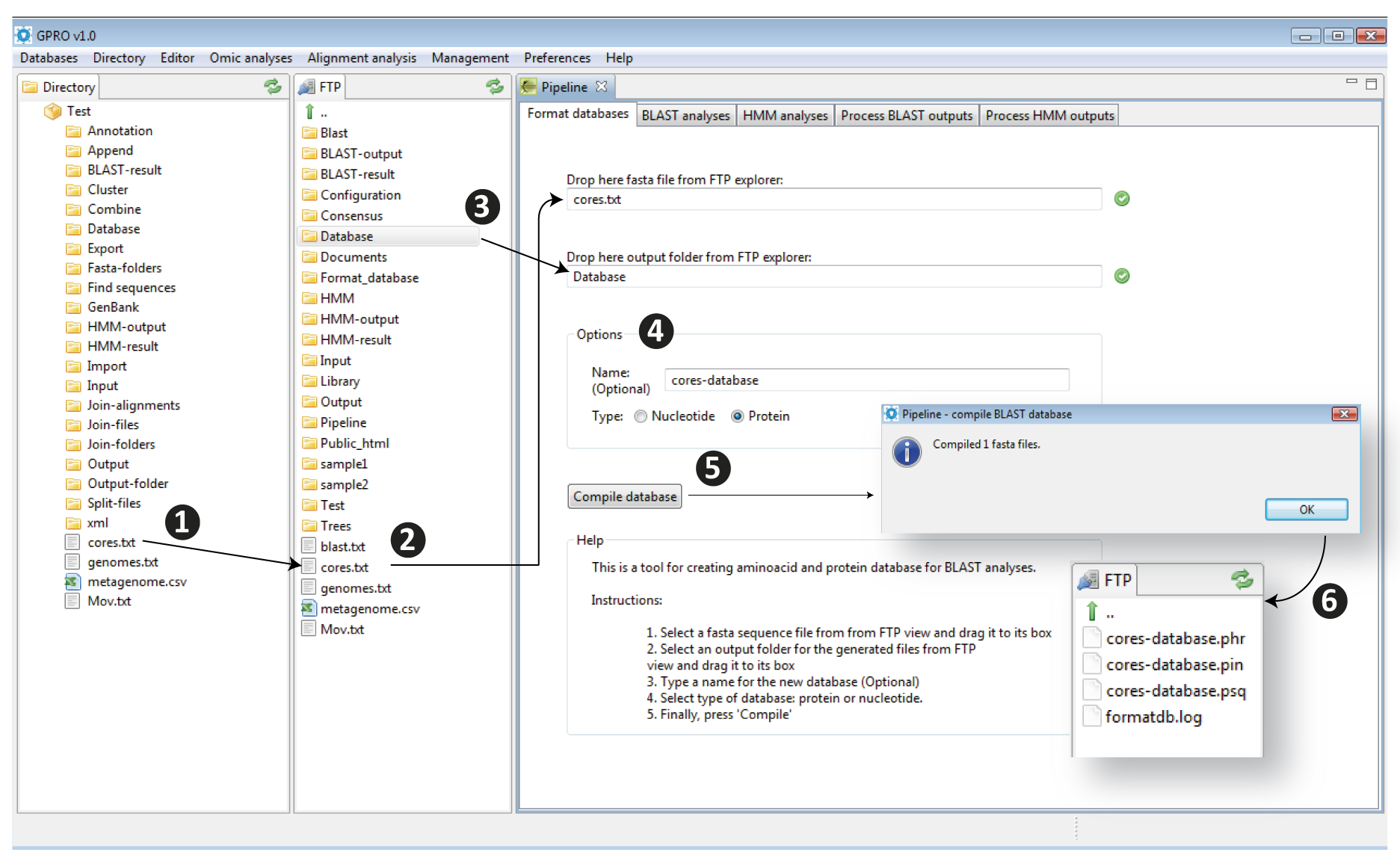Image resolution: width=1400 pixels, height=861 pixels.
Task: Select cores-database.phr in FTP results
Action: point(1175,638)
